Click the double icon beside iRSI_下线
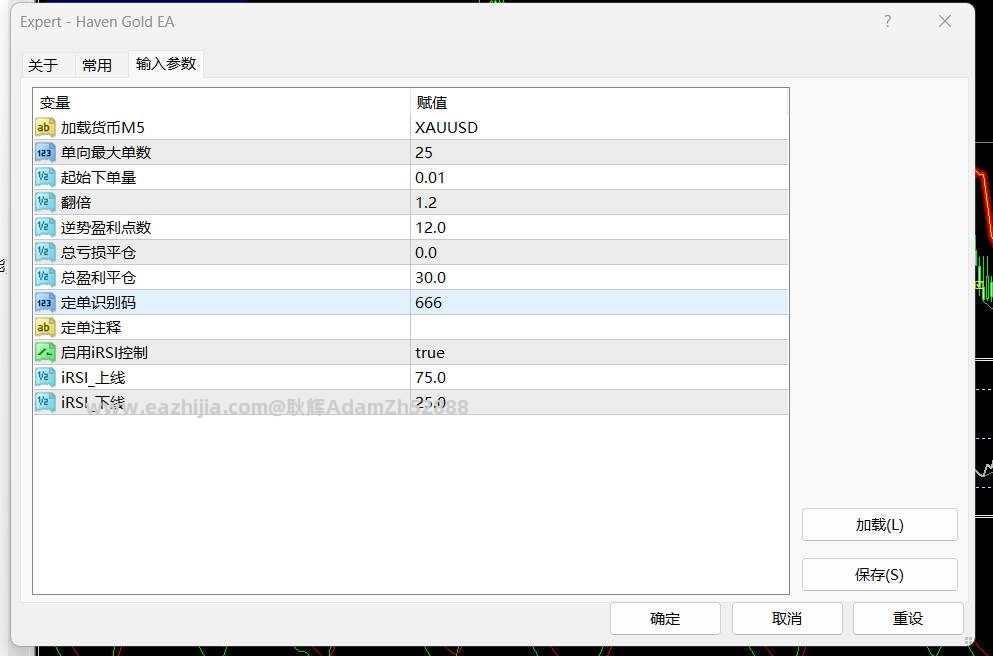This screenshot has height=656, width=993. coord(45,403)
